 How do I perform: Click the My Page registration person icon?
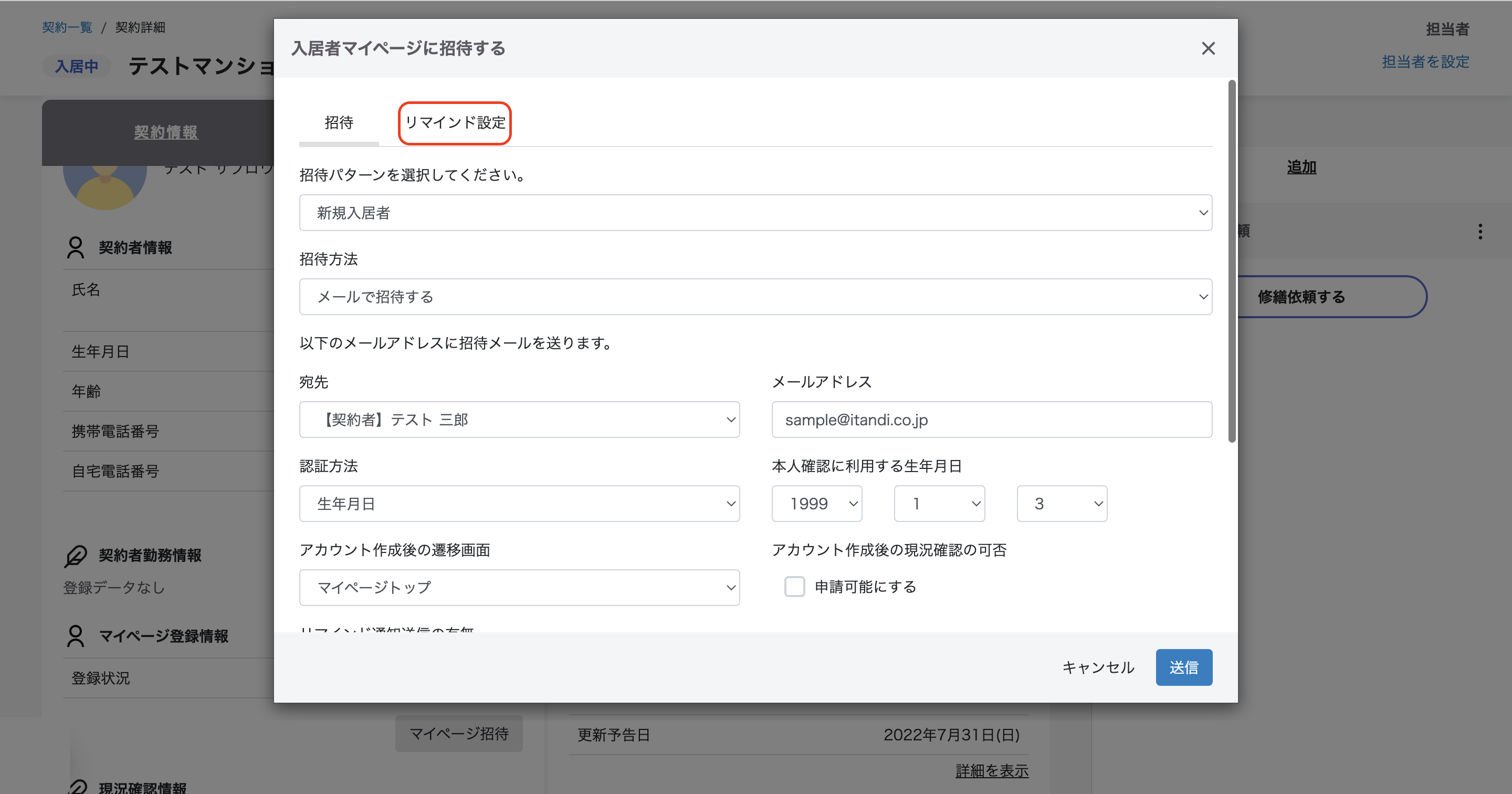(76, 636)
